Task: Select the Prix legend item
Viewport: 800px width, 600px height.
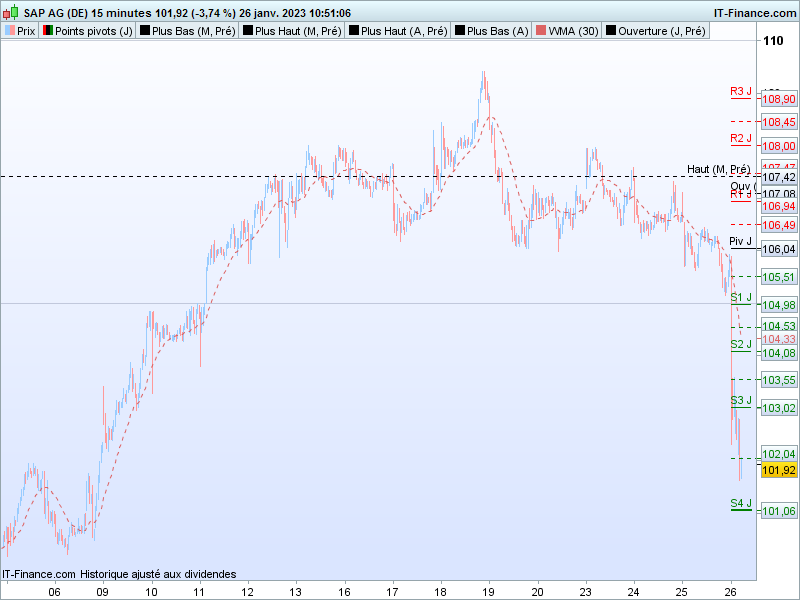Action: [20, 31]
